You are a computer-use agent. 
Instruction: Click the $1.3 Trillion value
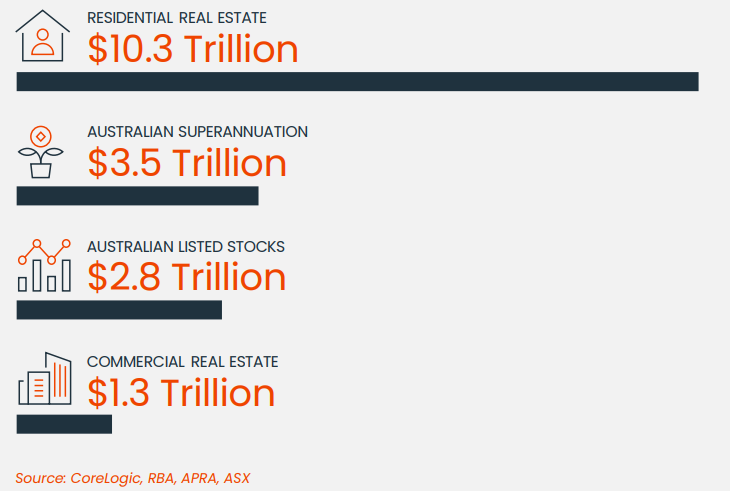tap(181, 392)
